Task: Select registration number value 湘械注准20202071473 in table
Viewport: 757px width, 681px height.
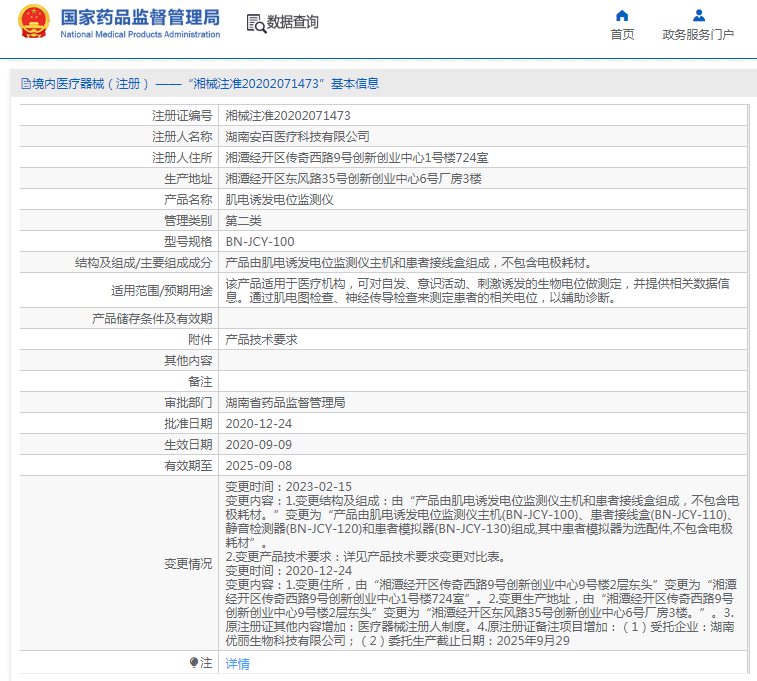Action: click(x=288, y=115)
